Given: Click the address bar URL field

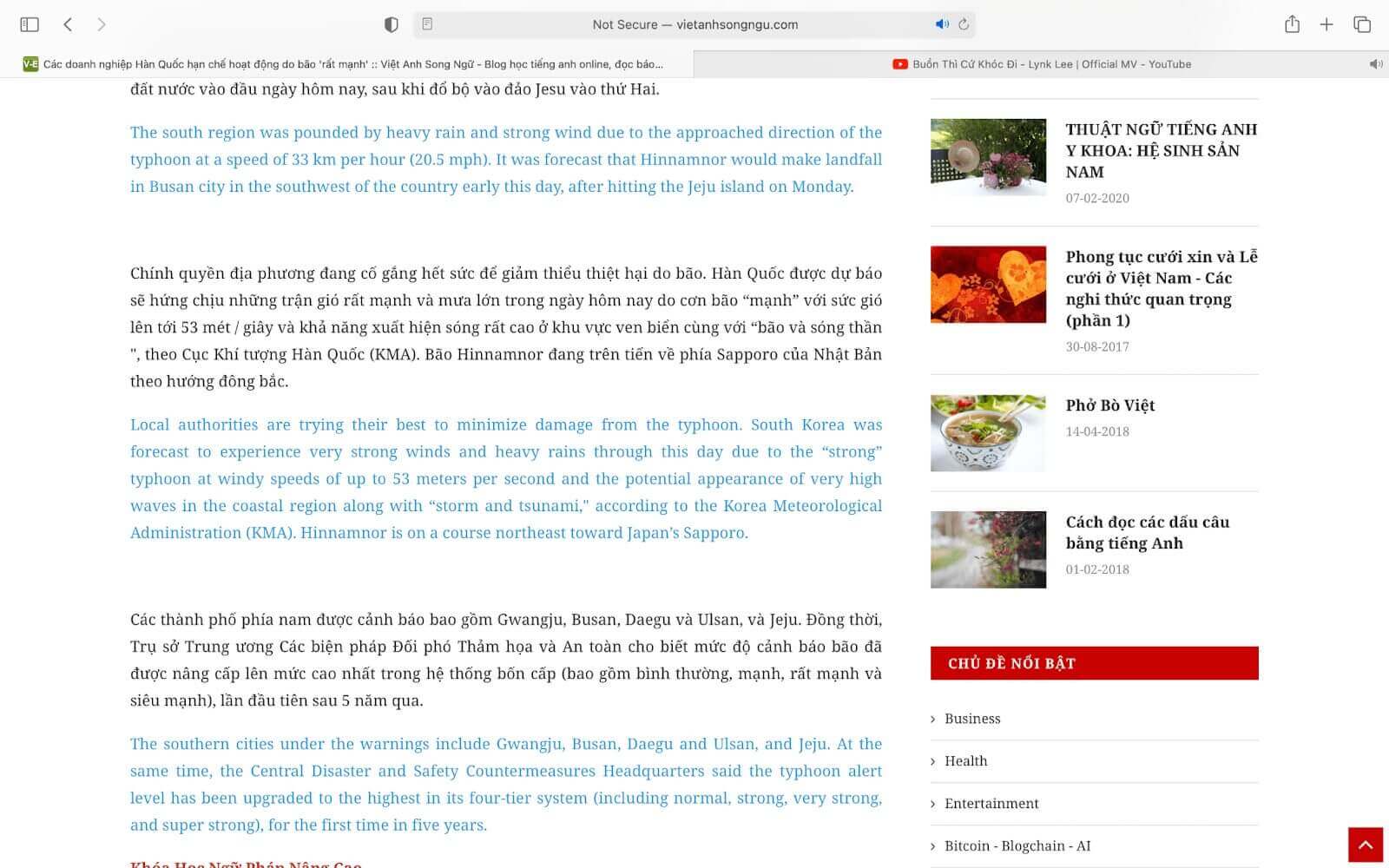Looking at the screenshot, I should click(694, 24).
